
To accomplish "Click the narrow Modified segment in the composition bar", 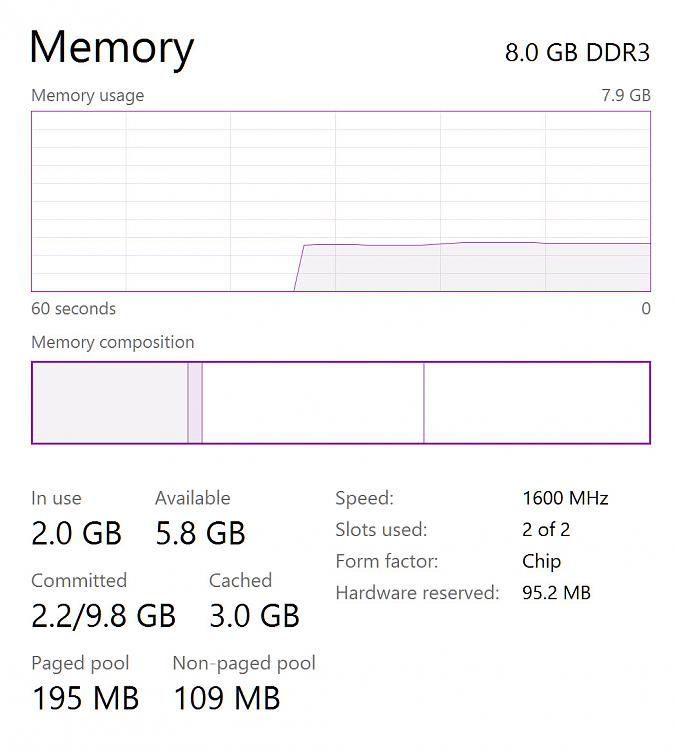I will pyautogui.click(x=195, y=403).
